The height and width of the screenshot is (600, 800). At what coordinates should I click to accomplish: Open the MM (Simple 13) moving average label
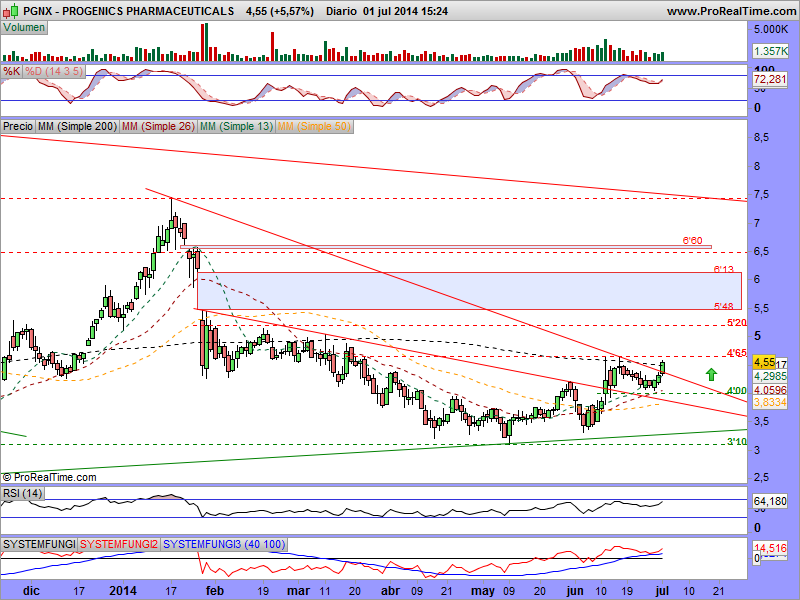click(236, 126)
